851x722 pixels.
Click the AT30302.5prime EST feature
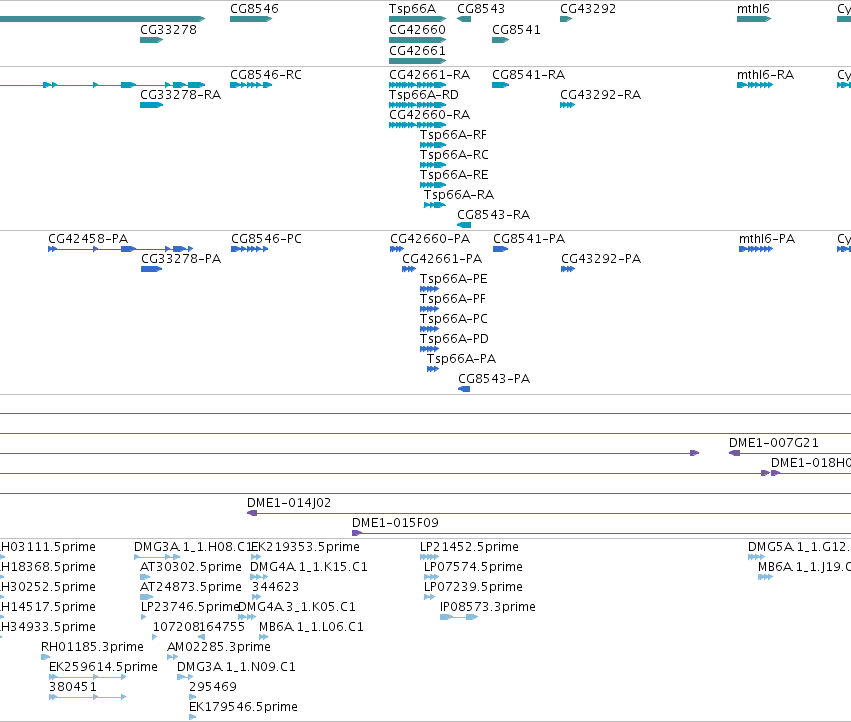click(x=145, y=577)
